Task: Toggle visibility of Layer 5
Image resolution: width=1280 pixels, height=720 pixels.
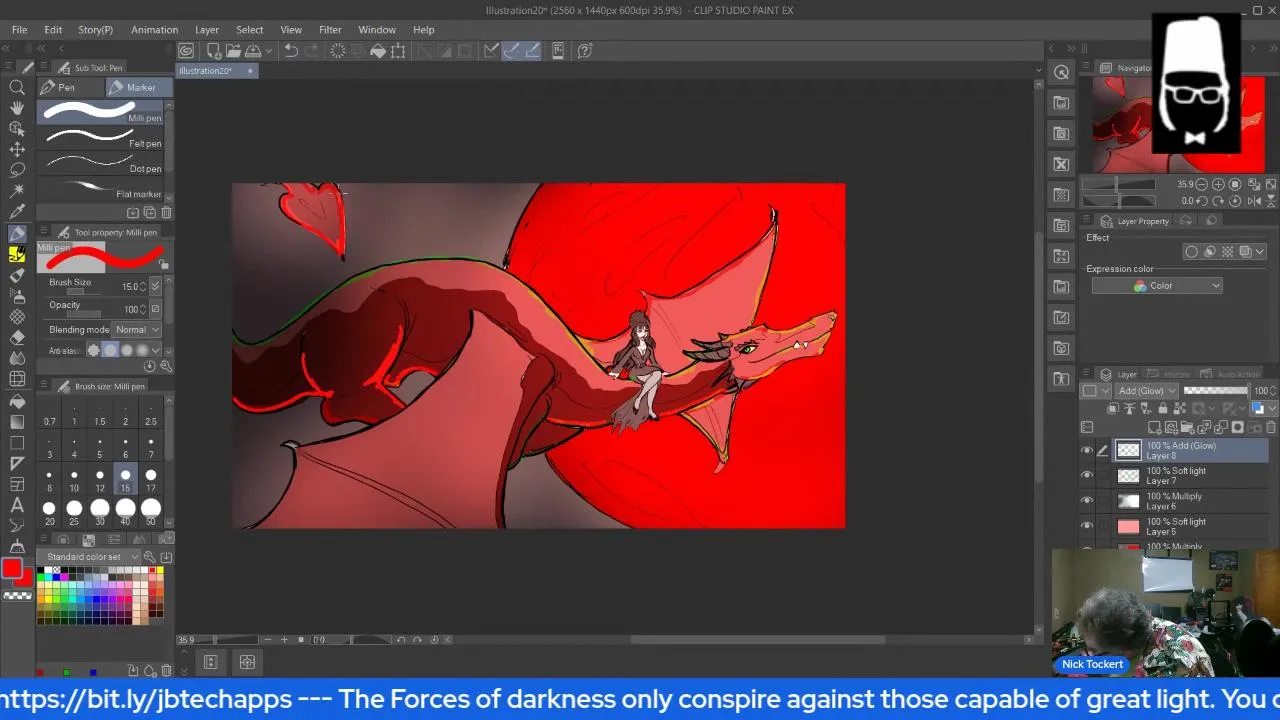Action: pyautogui.click(x=1087, y=526)
